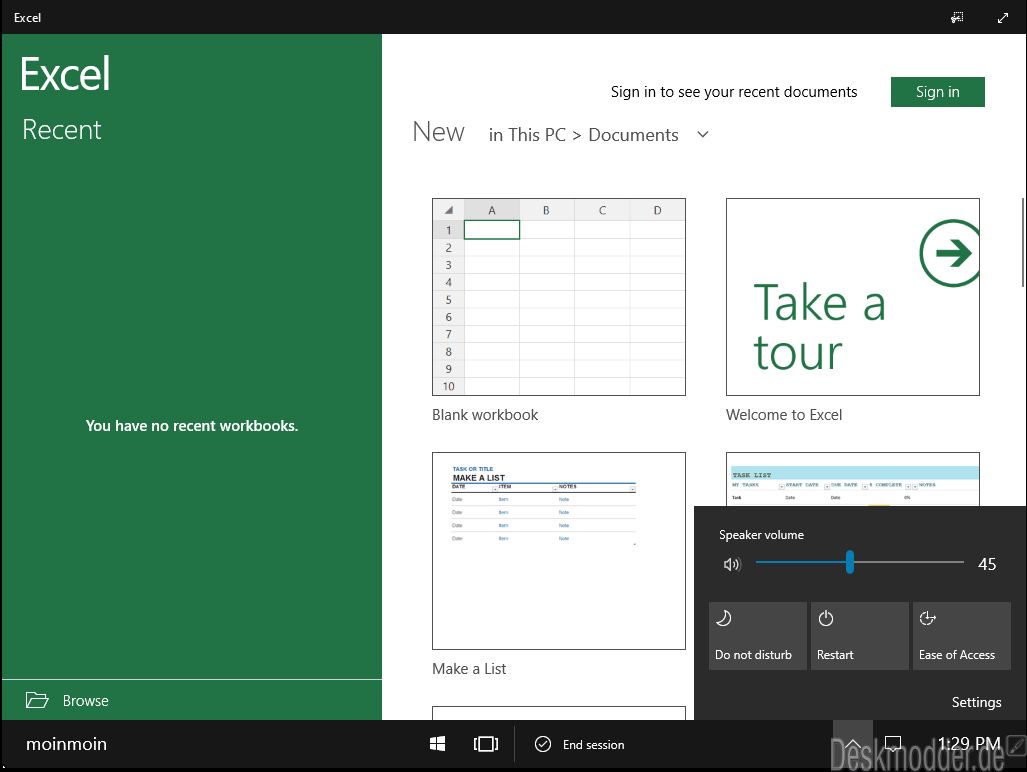Click End session on the taskbar

click(x=579, y=744)
